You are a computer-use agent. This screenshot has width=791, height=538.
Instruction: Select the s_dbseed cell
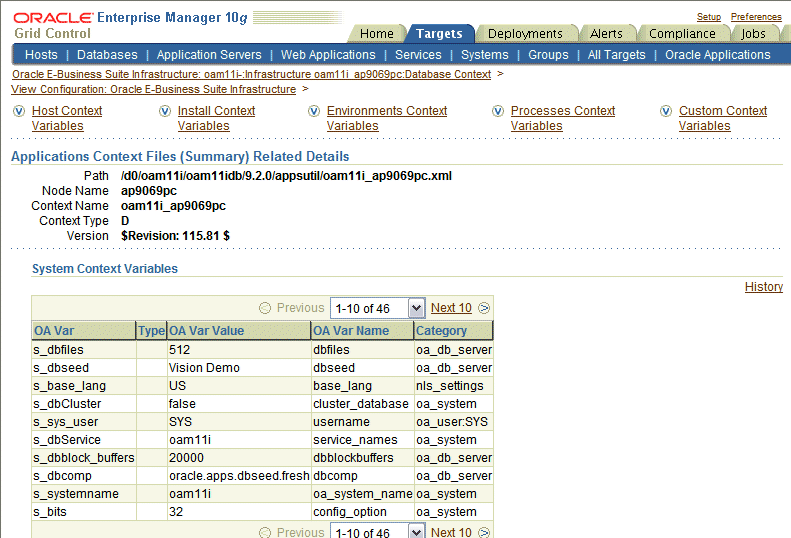84,368
